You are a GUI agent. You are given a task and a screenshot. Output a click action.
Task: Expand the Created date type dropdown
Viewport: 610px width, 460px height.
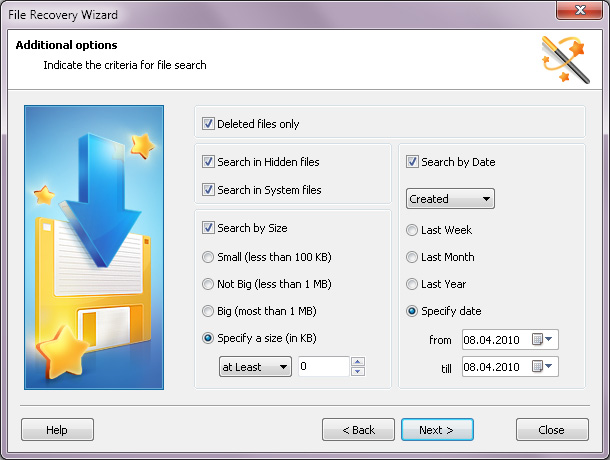[450, 199]
